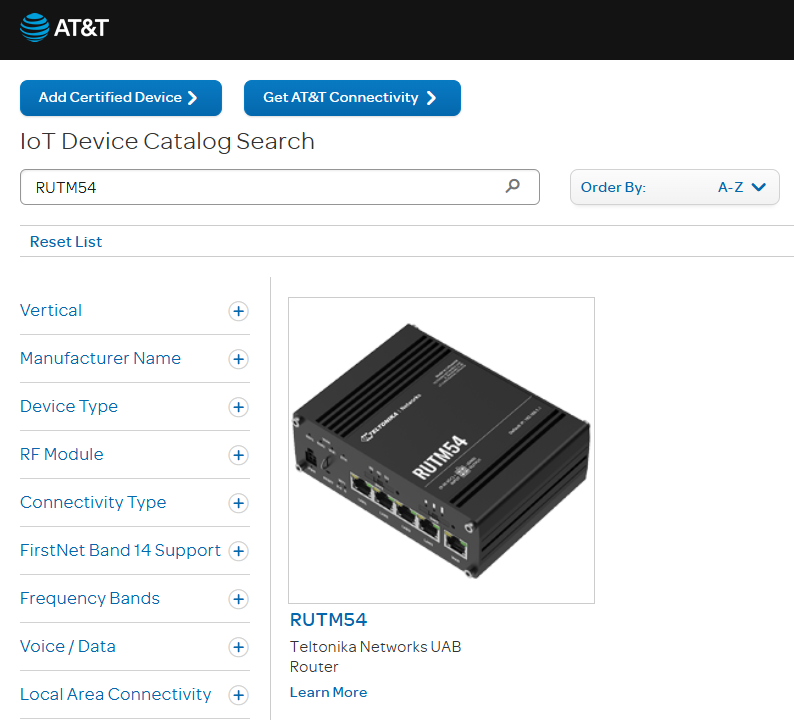Click plus icon next to RF Module

click(238, 455)
